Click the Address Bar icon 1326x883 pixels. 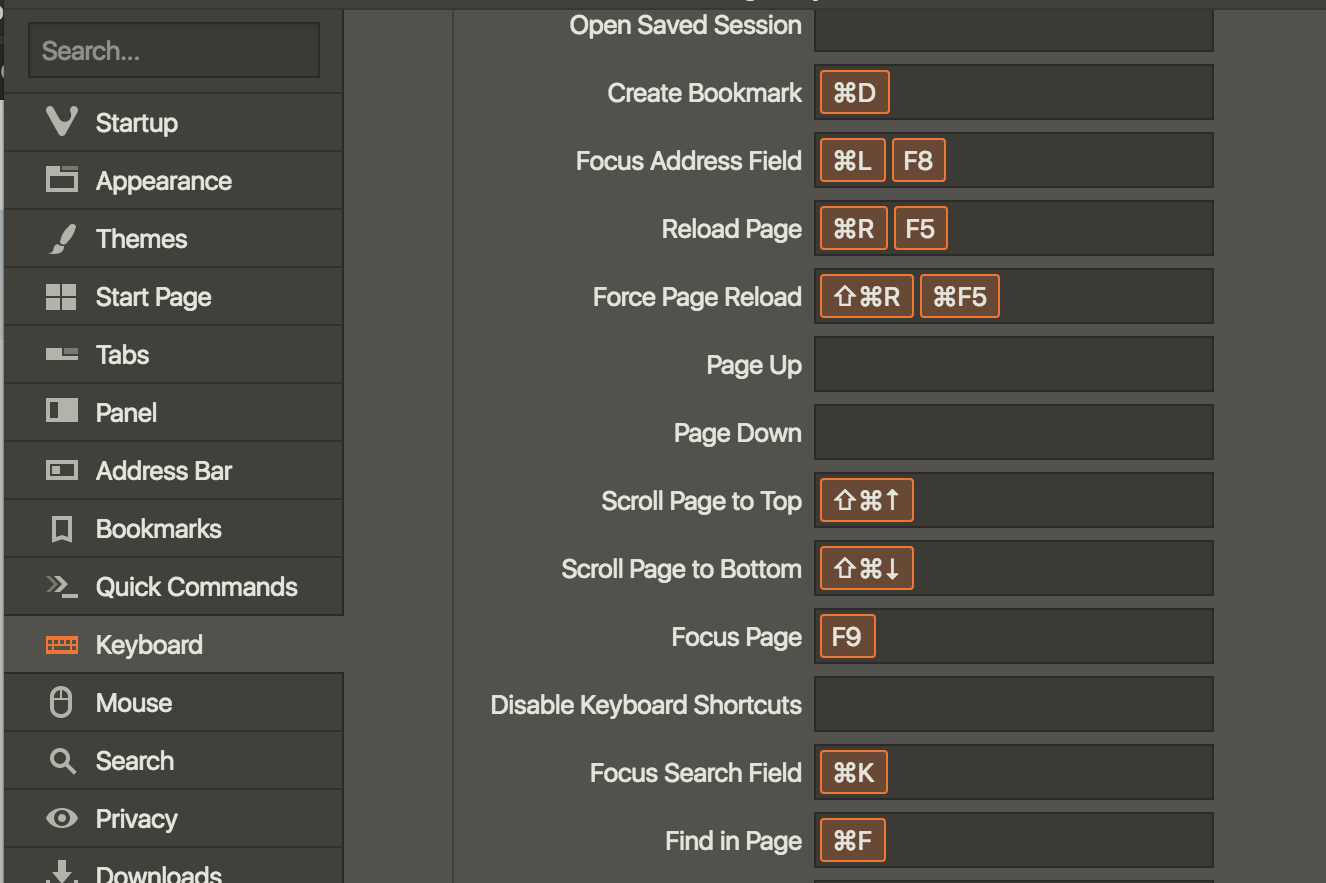[62, 470]
